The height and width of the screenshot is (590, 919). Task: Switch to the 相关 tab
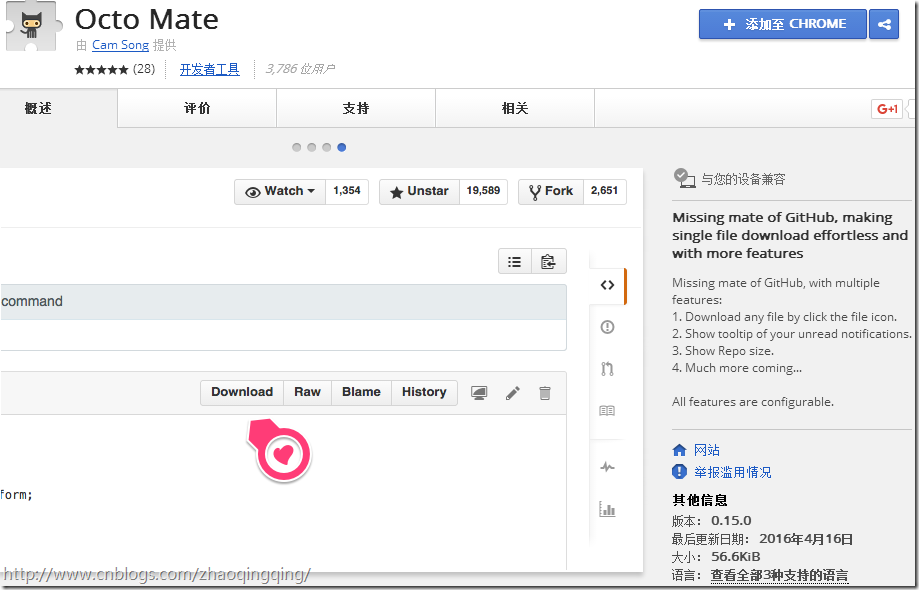click(515, 108)
